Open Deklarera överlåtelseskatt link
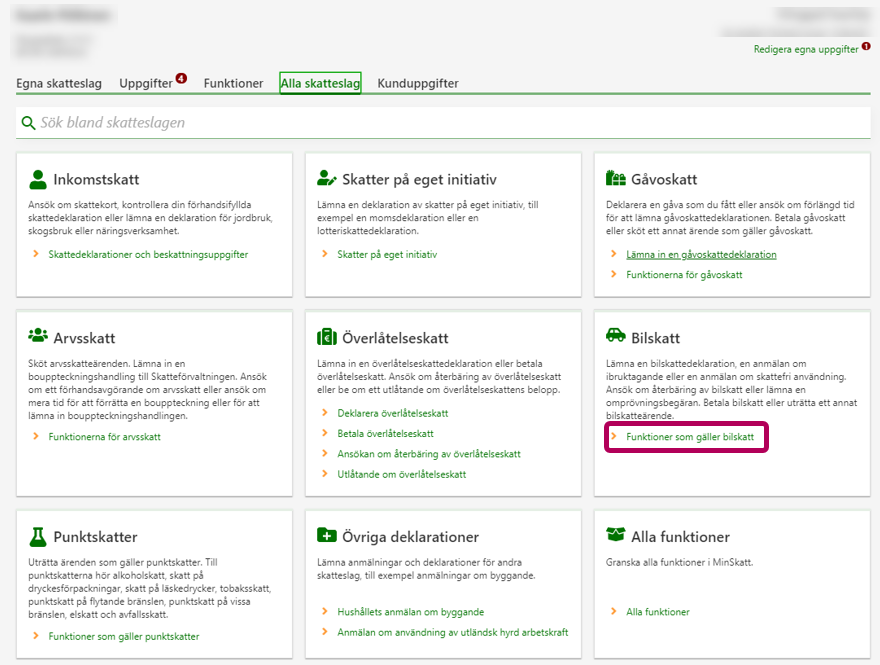 point(392,413)
